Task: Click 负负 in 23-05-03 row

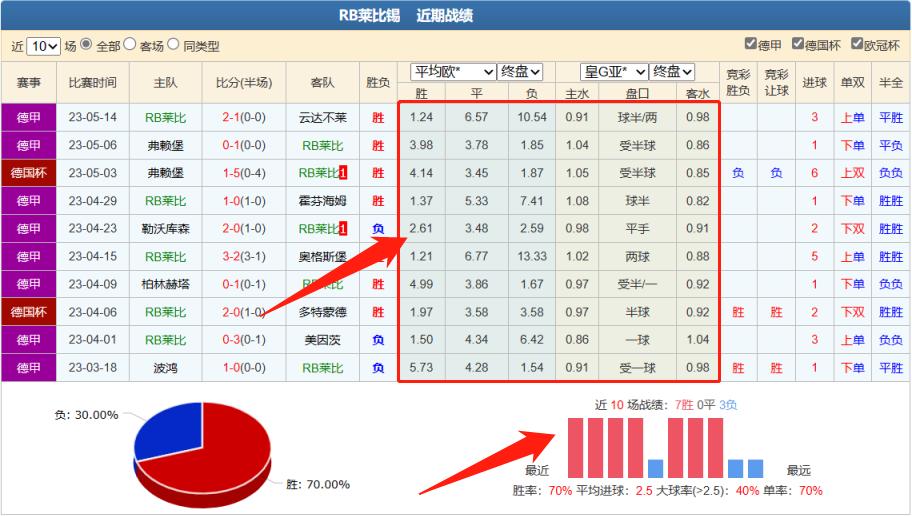Action: click(x=890, y=173)
